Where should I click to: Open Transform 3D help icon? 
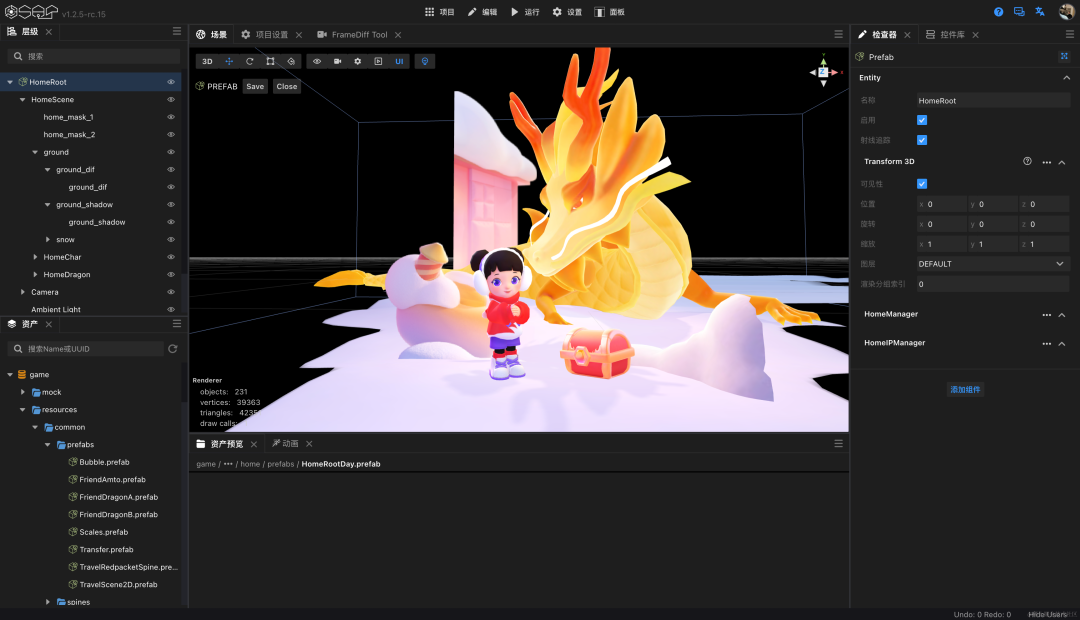click(x=1027, y=161)
